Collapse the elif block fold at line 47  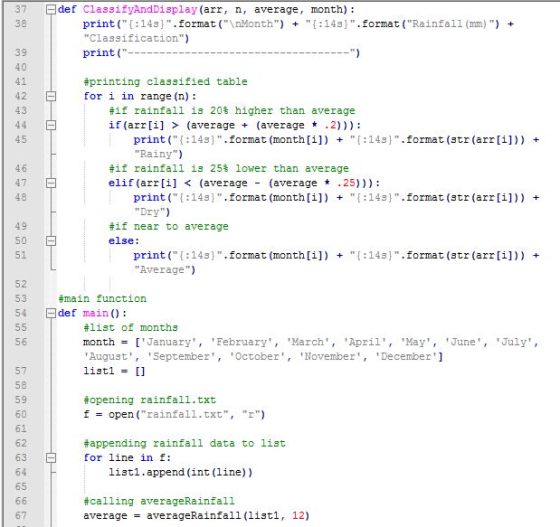pyautogui.click(x=51, y=183)
